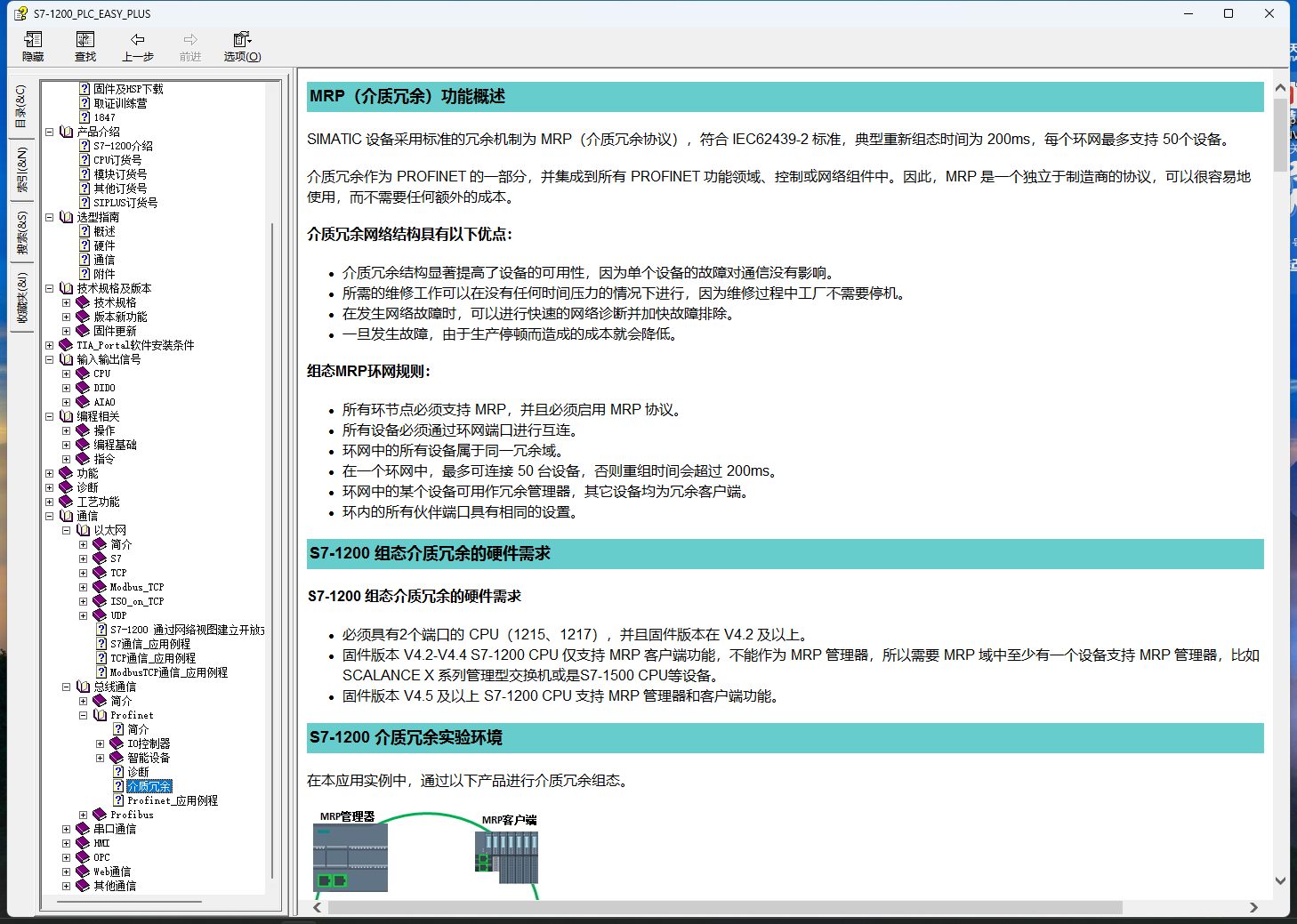Open the Profinet_应用例程 topic
Viewport: 1297px width, 924px height.
pos(172,800)
